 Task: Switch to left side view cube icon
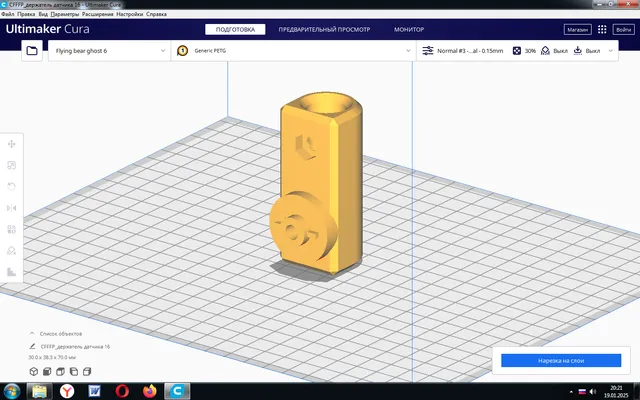click(74, 371)
